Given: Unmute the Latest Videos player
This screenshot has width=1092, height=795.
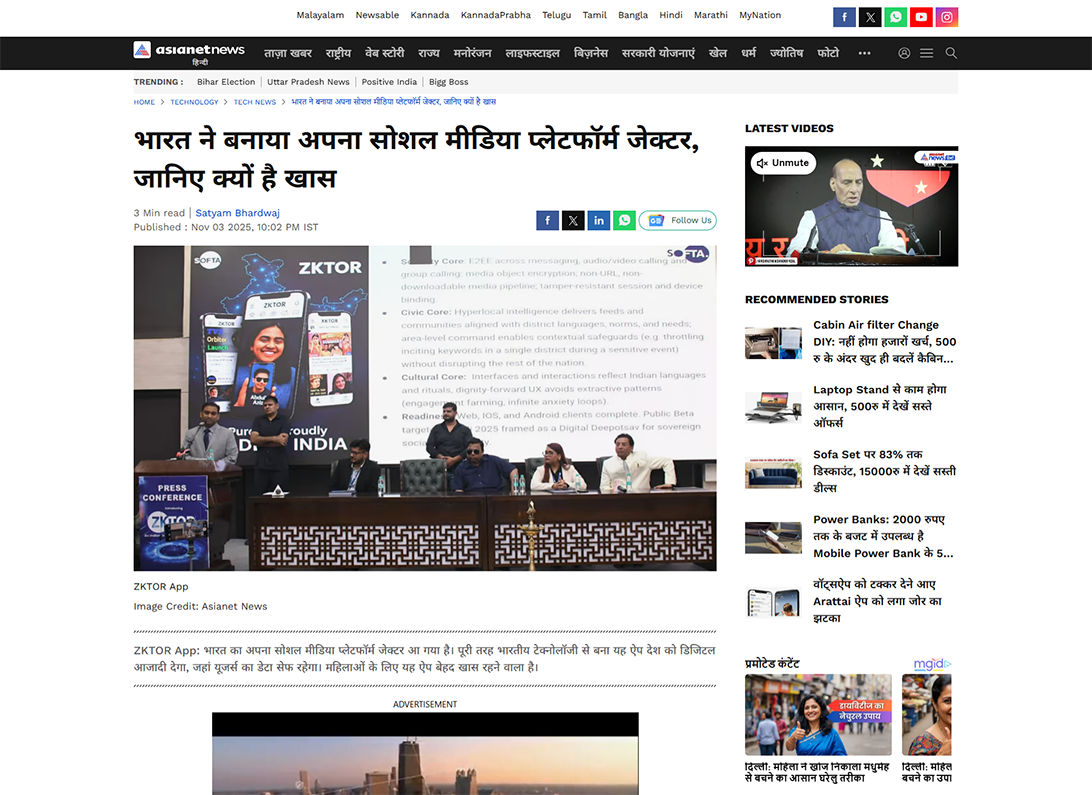Looking at the screenshot, I should click(x=782, y=163).
